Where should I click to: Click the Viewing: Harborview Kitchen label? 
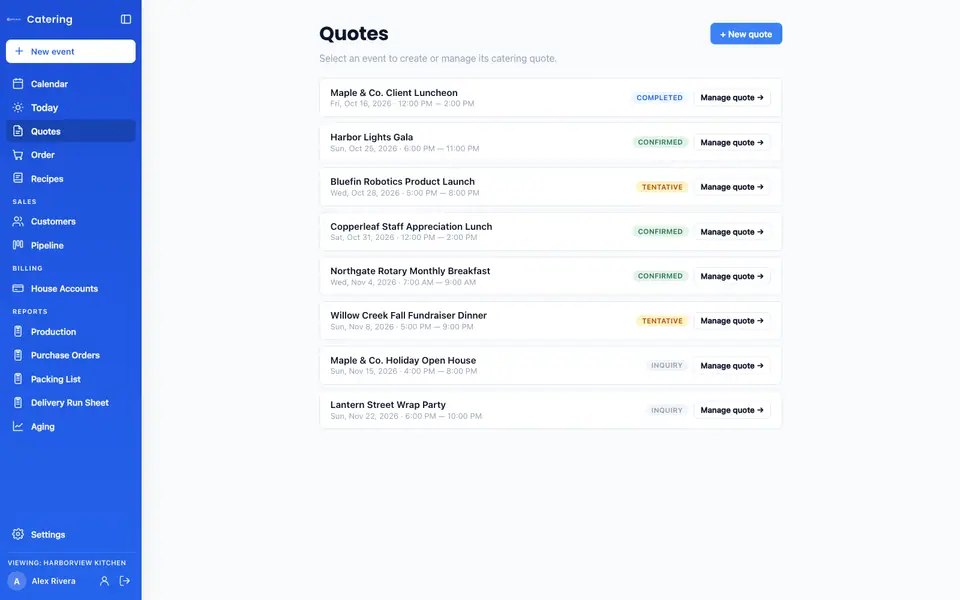(x=67, y=563)
